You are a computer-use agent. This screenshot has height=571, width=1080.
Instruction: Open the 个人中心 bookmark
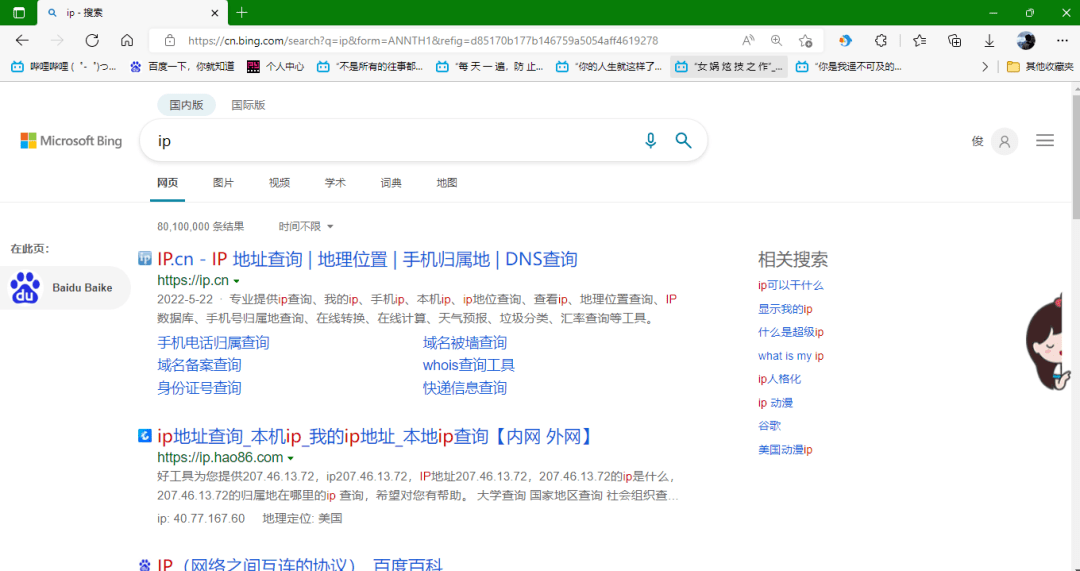pyautogui.click(x=276, y=67)
